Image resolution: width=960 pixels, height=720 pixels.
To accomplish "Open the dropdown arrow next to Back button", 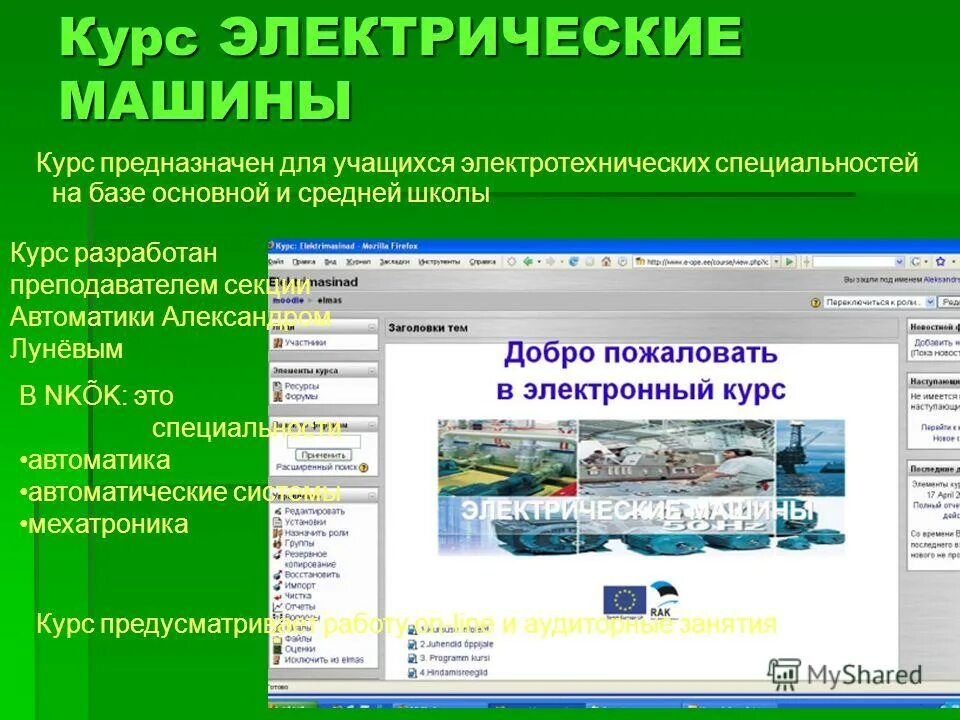I will pos(539,262).
